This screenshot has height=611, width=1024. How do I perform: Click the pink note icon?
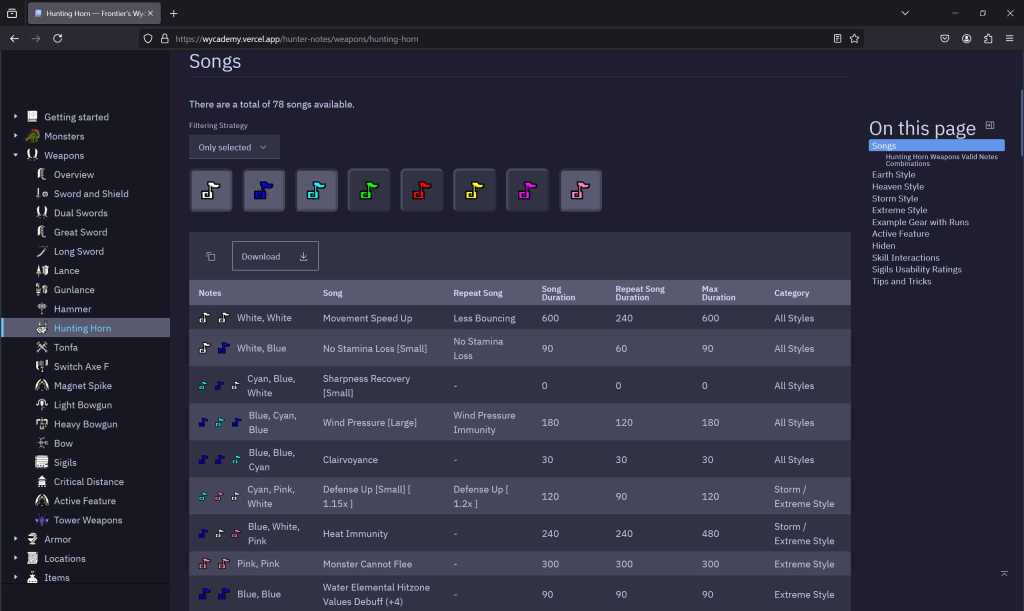pos(581,190)
